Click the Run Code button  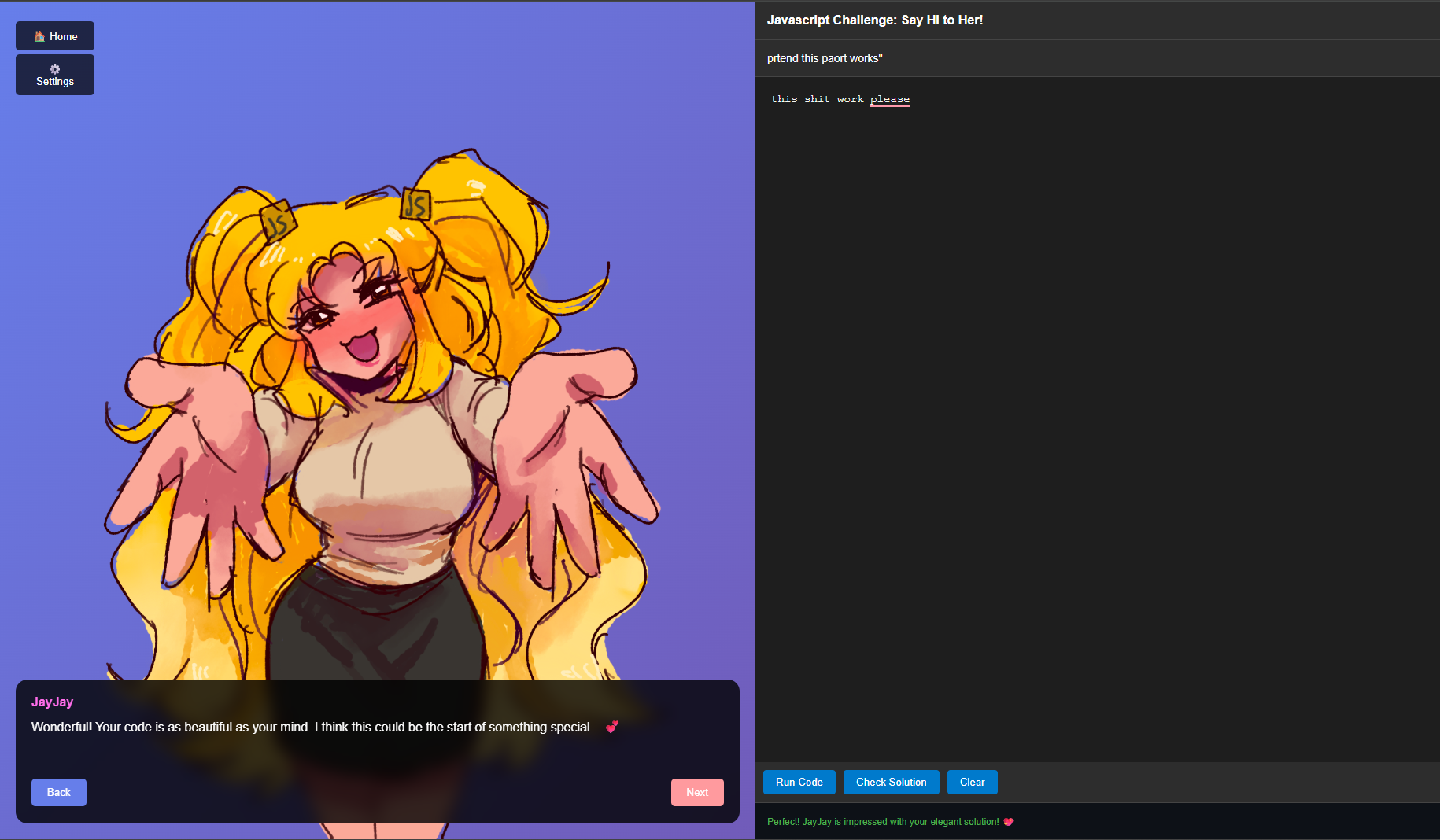coord(799,782)
